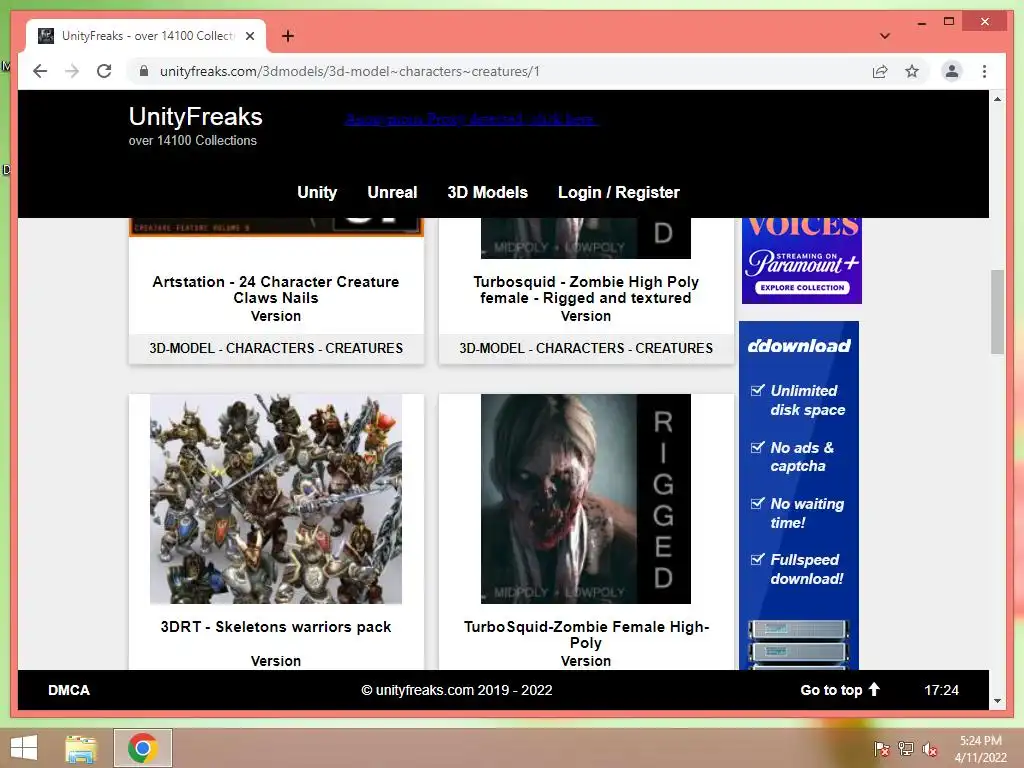
Task: Click category label under Artstation Claws Nails
Action: coord(276,348)
